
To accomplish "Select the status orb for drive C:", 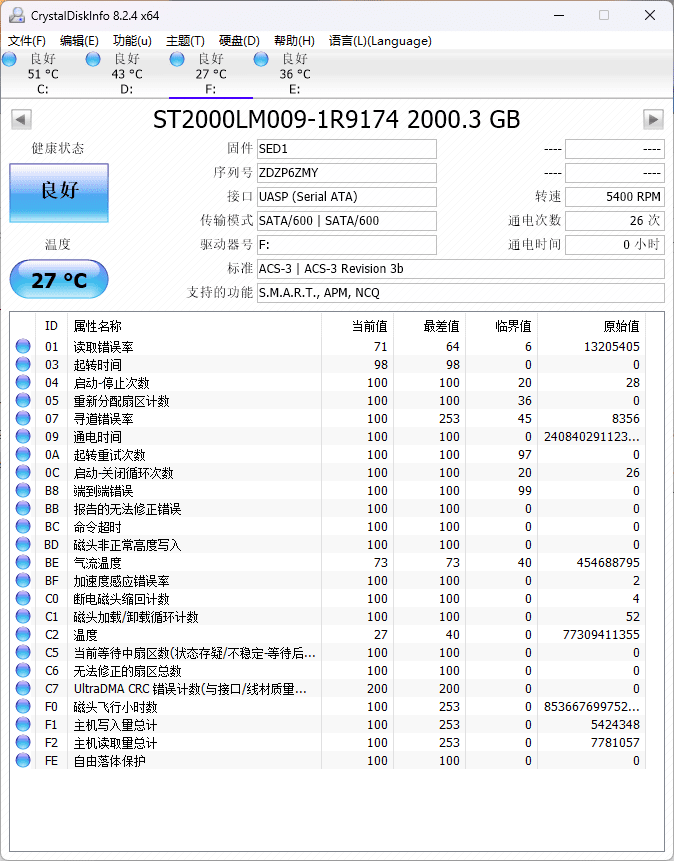I will coord(9,59).
